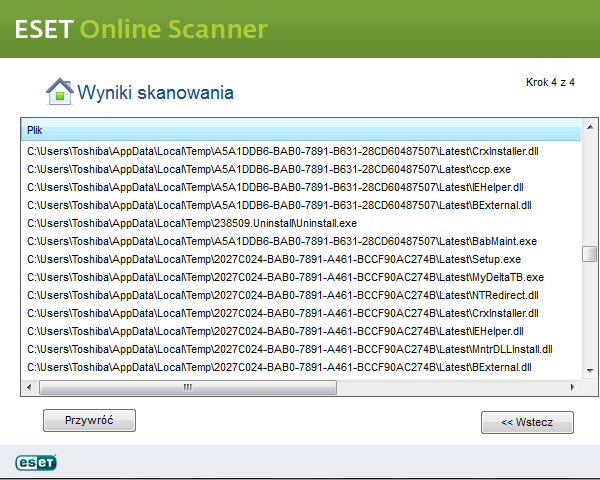This screenshot has width=600, height=480.
Task: Click the vertical scrollbar thumb
Action: pos(590,254)
